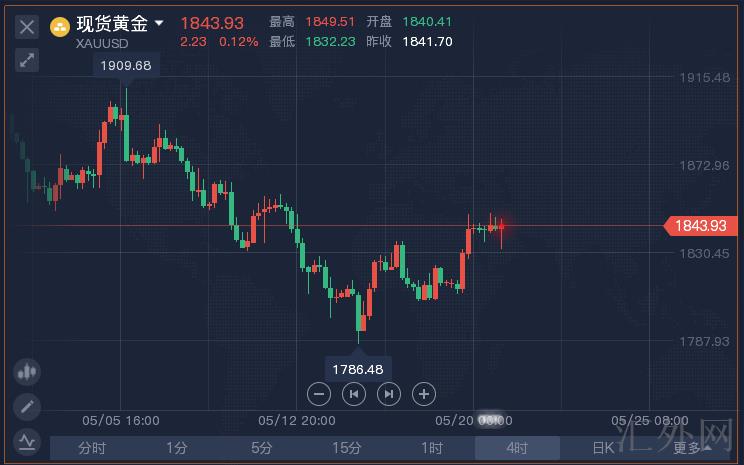Select the 1分 timeframe tab

click(x=177, y=448)
